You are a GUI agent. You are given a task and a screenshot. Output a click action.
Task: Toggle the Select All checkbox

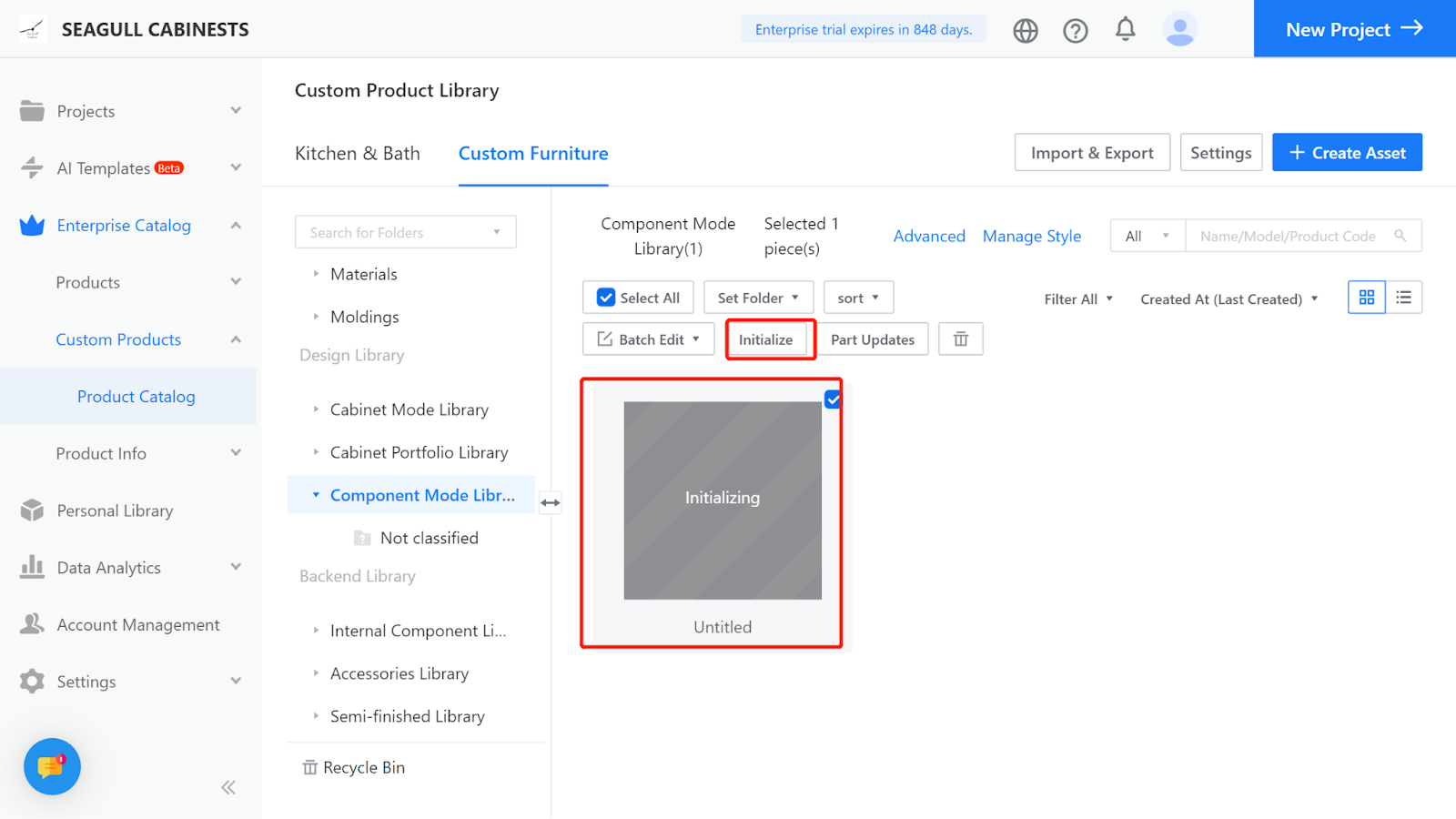pyautogui.click(x=606, y=298)
